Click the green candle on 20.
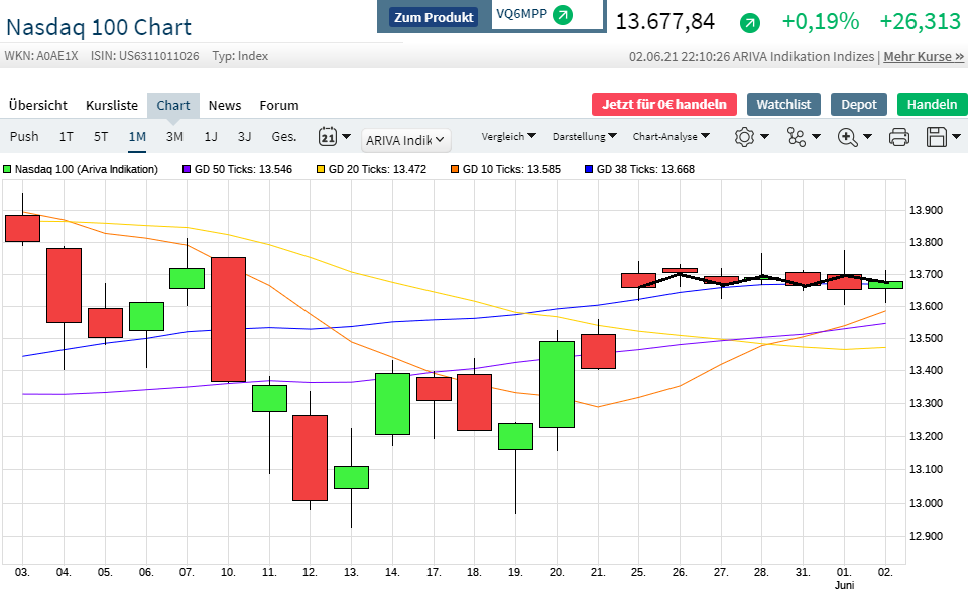Screen dimensions: 975x592 [x=557, y=384]
